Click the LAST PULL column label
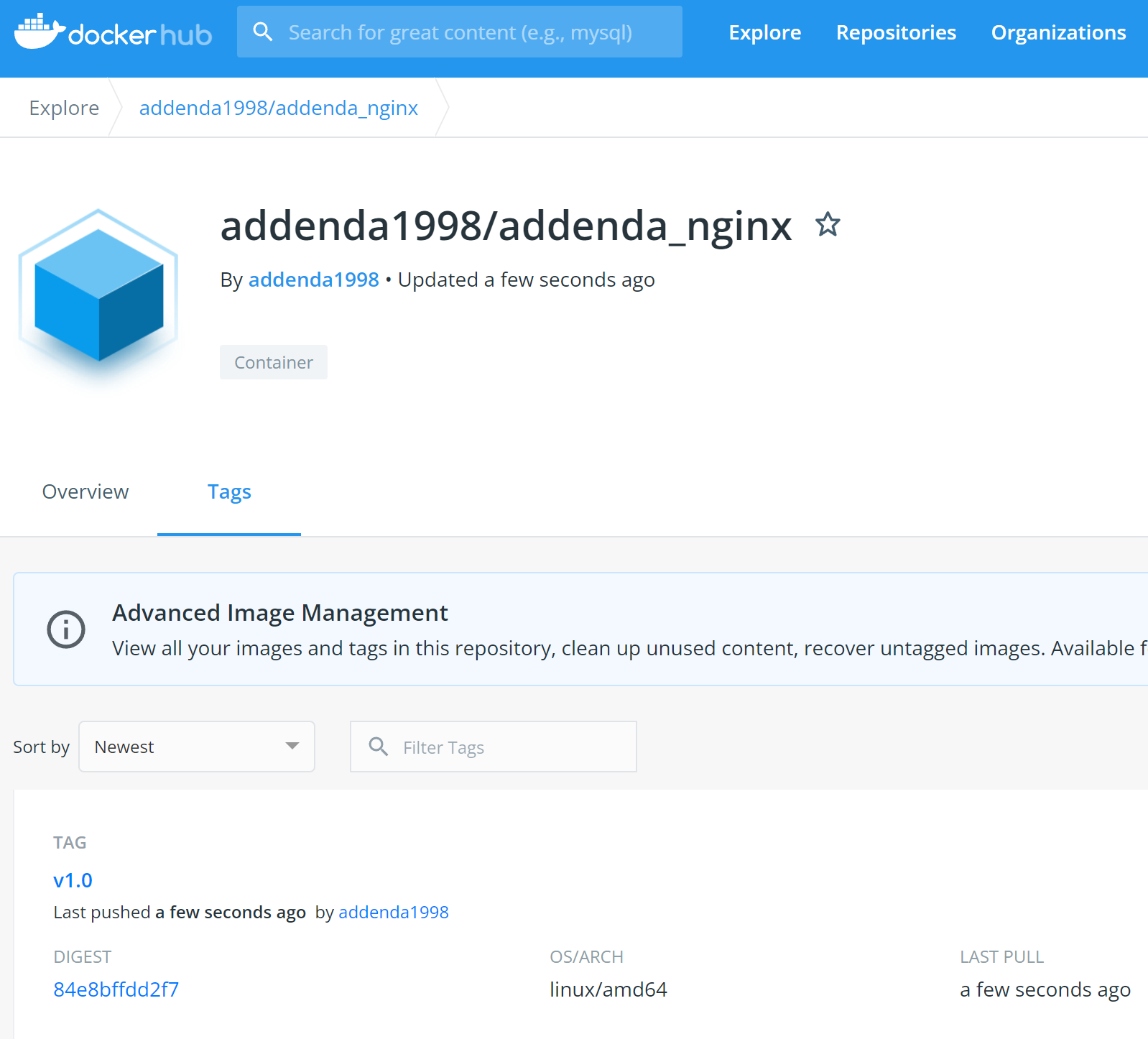The width and height of the screenshot is (1148, 1039). pos(1001,957)
